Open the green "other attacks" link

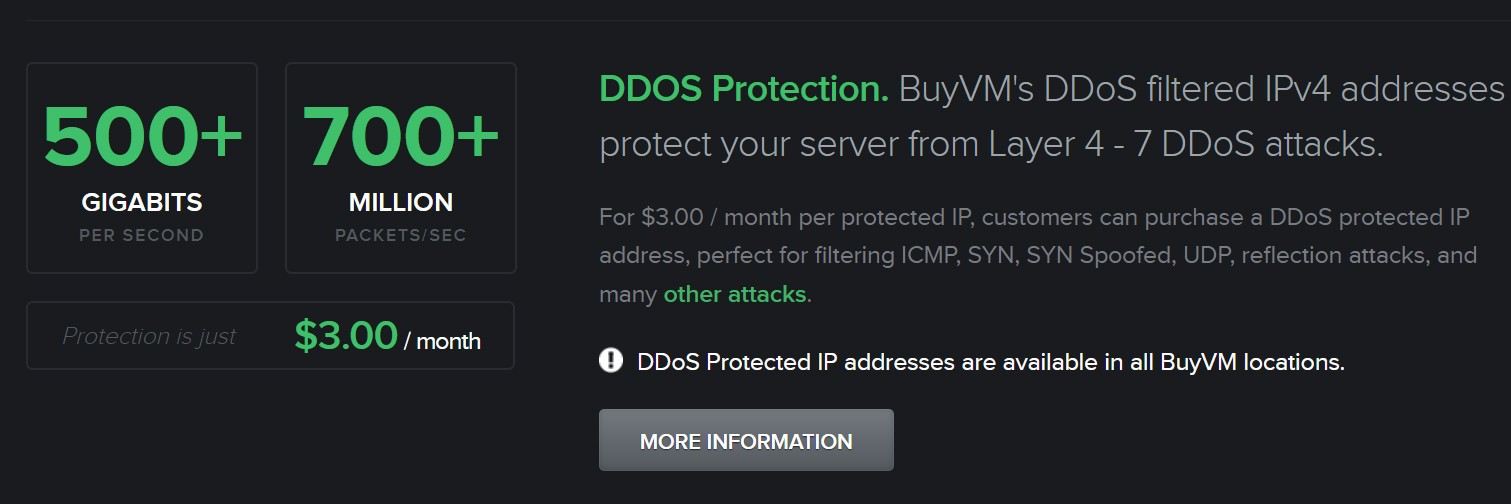(x=735, y=294)
